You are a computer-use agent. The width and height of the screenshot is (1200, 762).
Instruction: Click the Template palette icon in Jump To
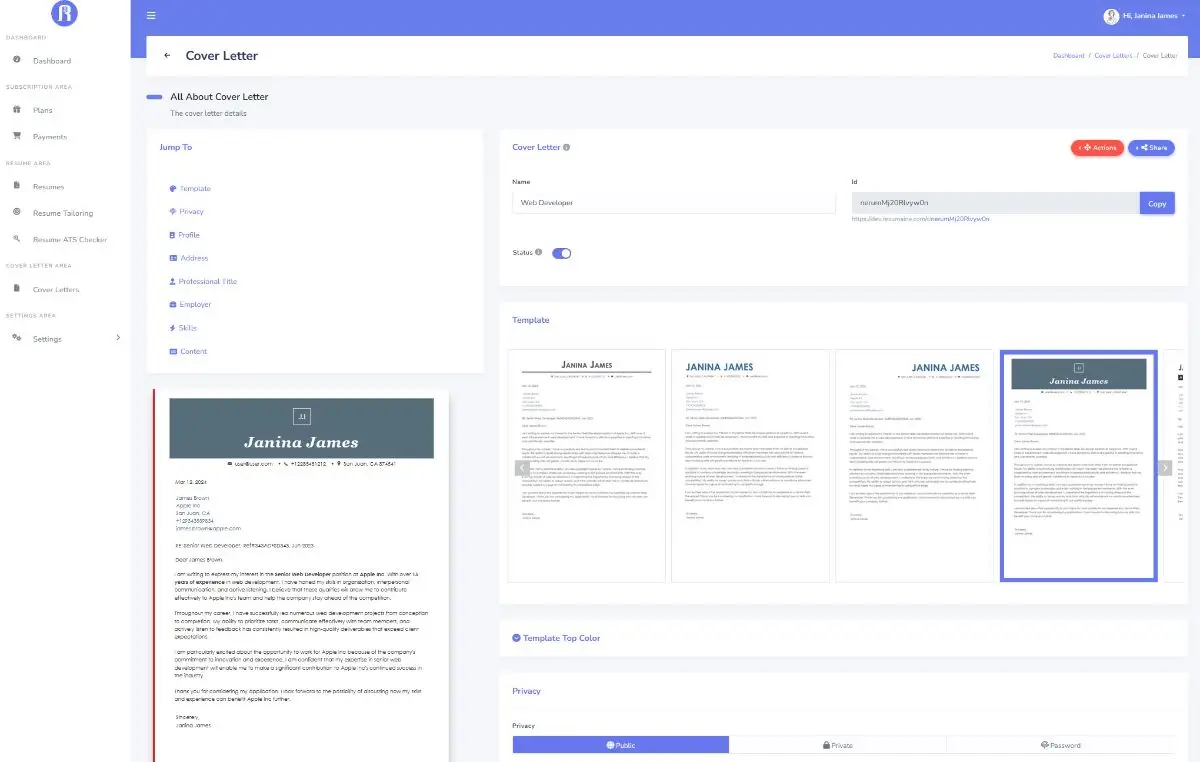coord(173,188)
